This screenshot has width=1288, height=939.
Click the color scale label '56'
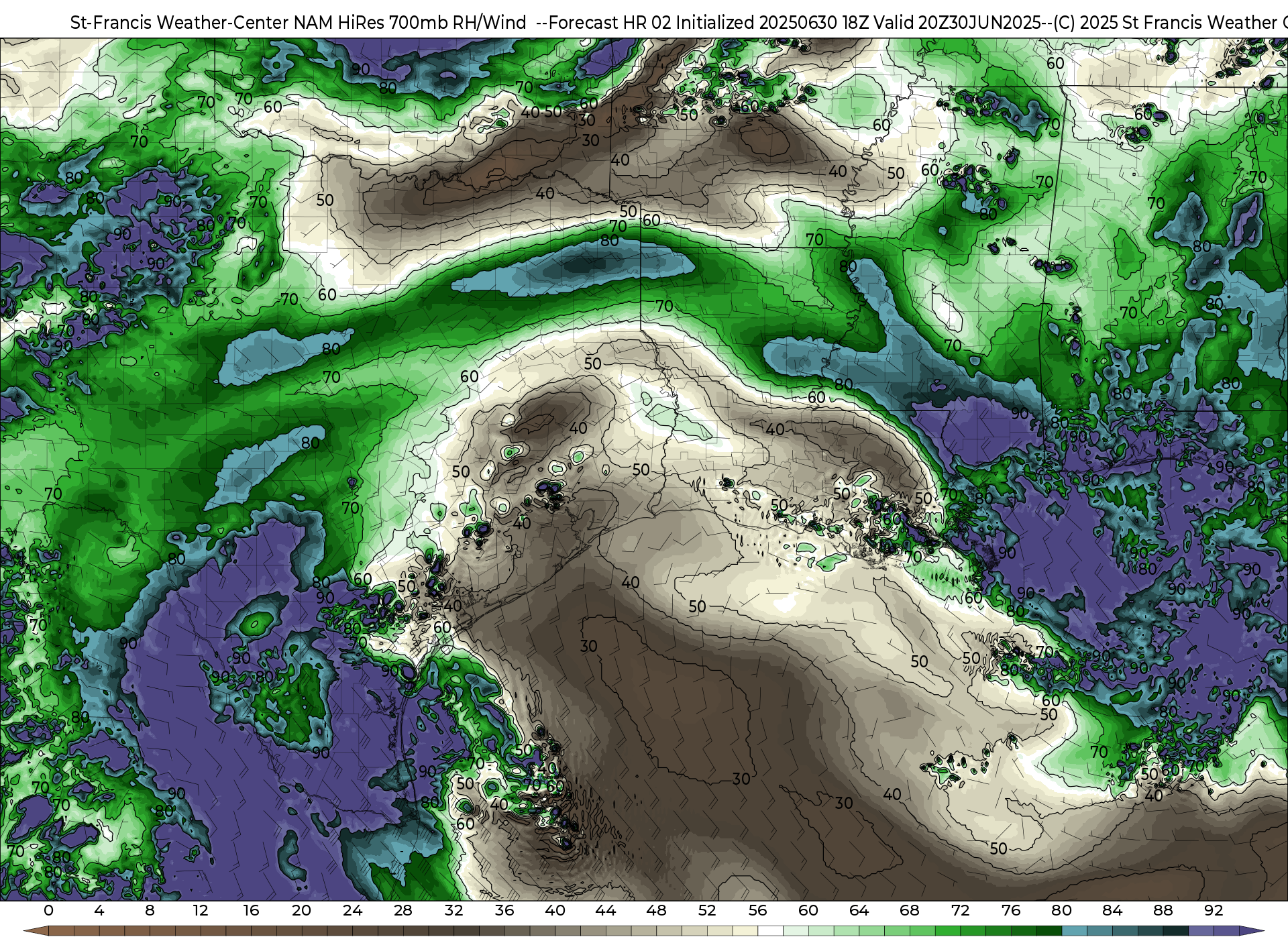(x=757, y=910)
